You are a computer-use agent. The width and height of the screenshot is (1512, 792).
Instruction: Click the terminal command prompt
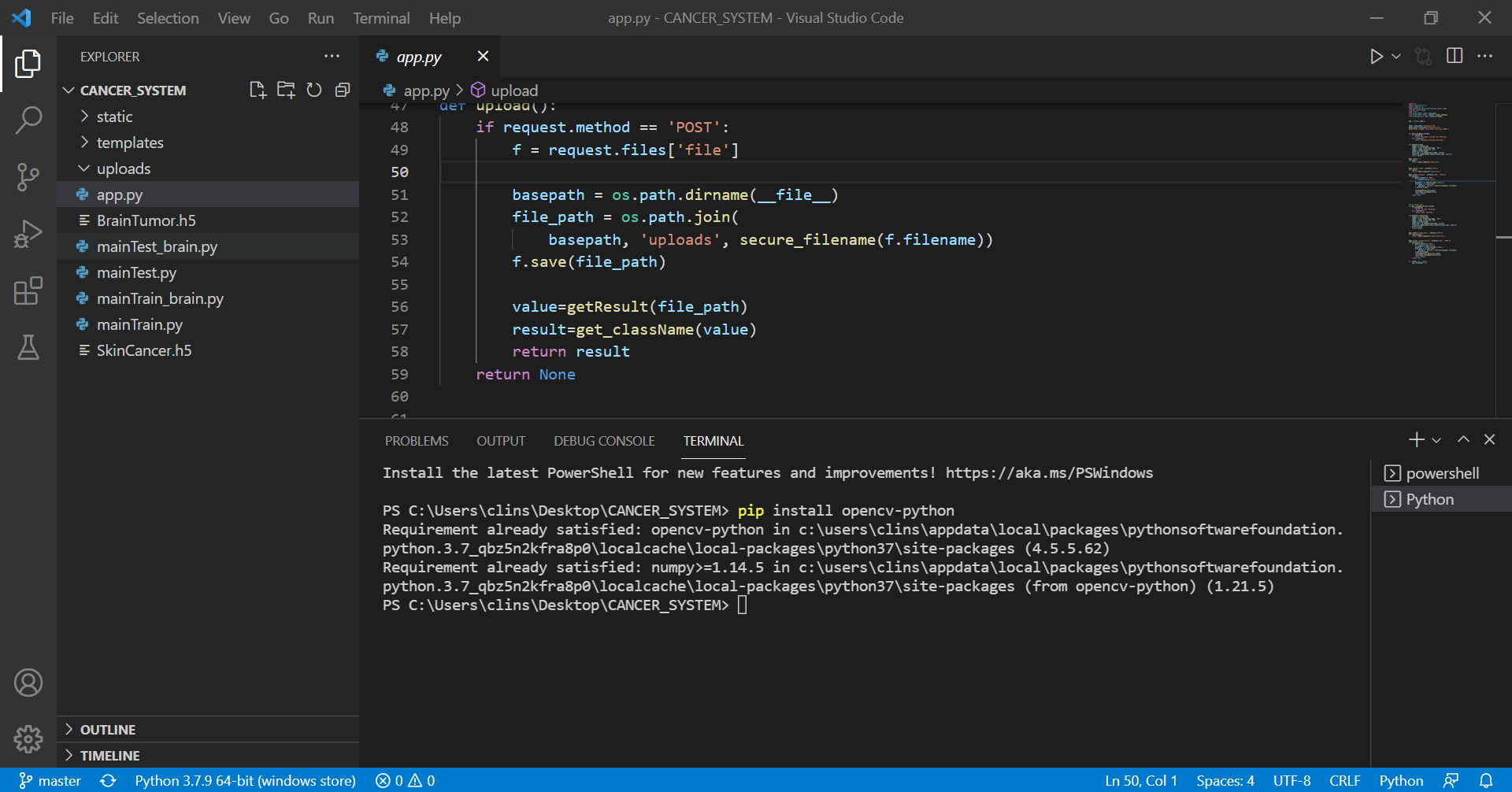[742, 605]
